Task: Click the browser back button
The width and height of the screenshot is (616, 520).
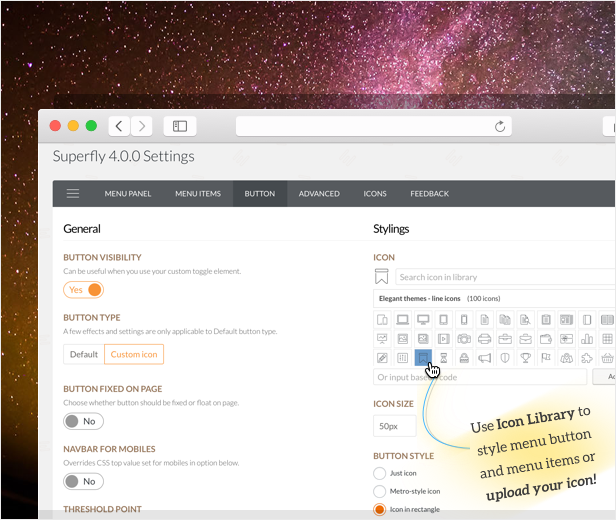Action: [120, 126]
